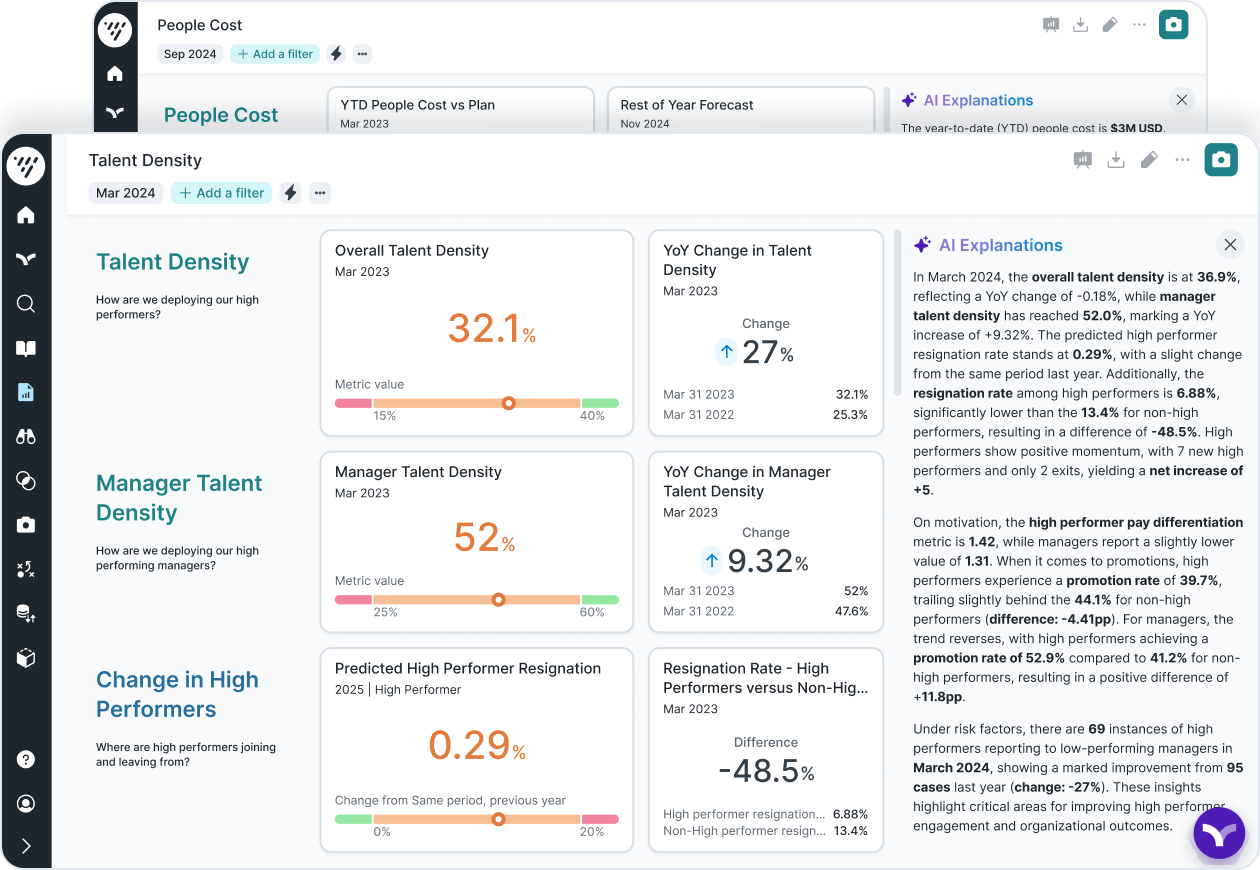
Task: Select the highlighted Analyses report icon in sidebar
Action: coord(26,392)
